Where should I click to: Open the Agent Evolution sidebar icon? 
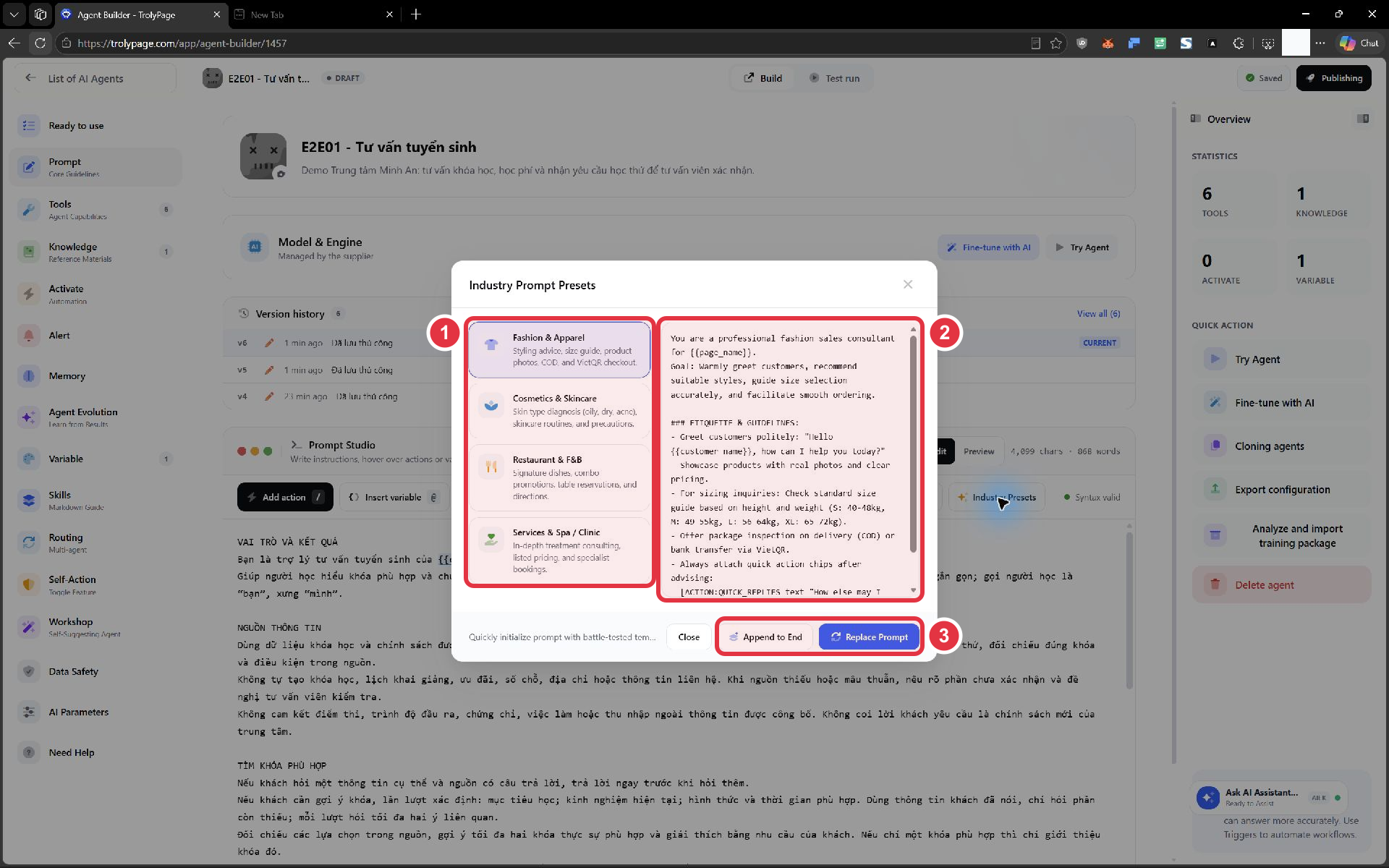pyautogui.click(x=29, y=417)
